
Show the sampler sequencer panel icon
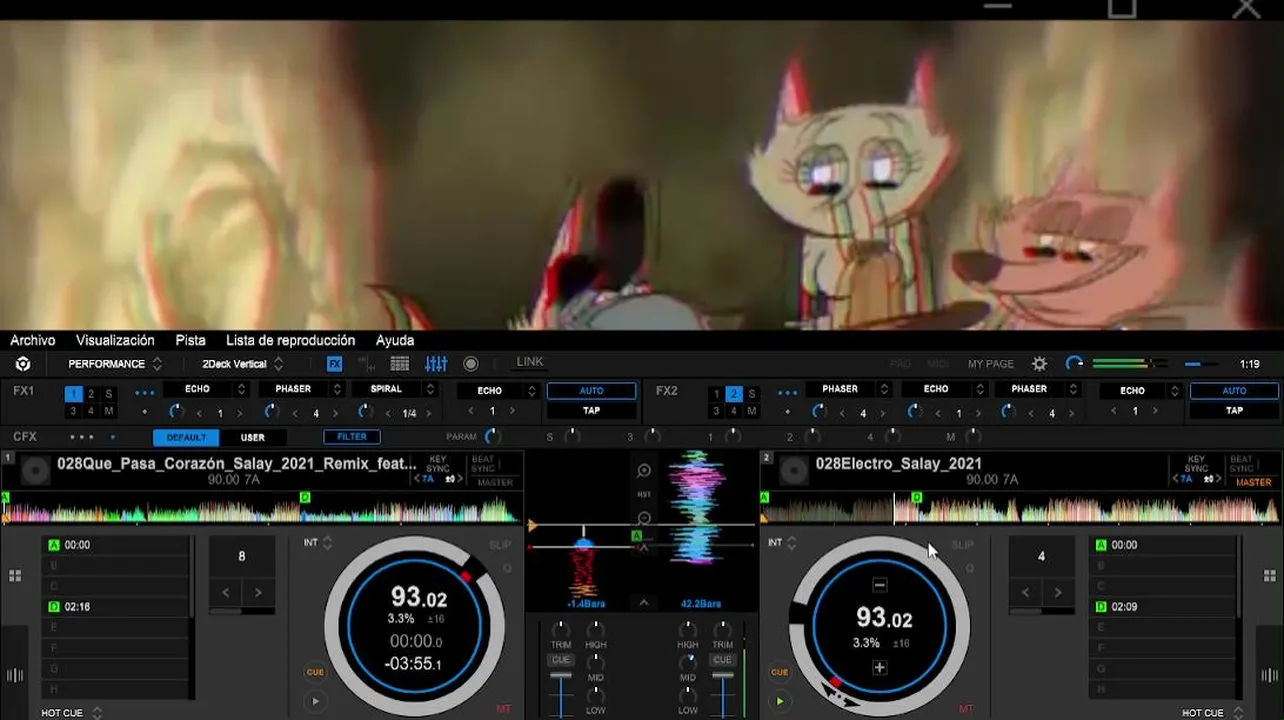(x=367, y=364)
